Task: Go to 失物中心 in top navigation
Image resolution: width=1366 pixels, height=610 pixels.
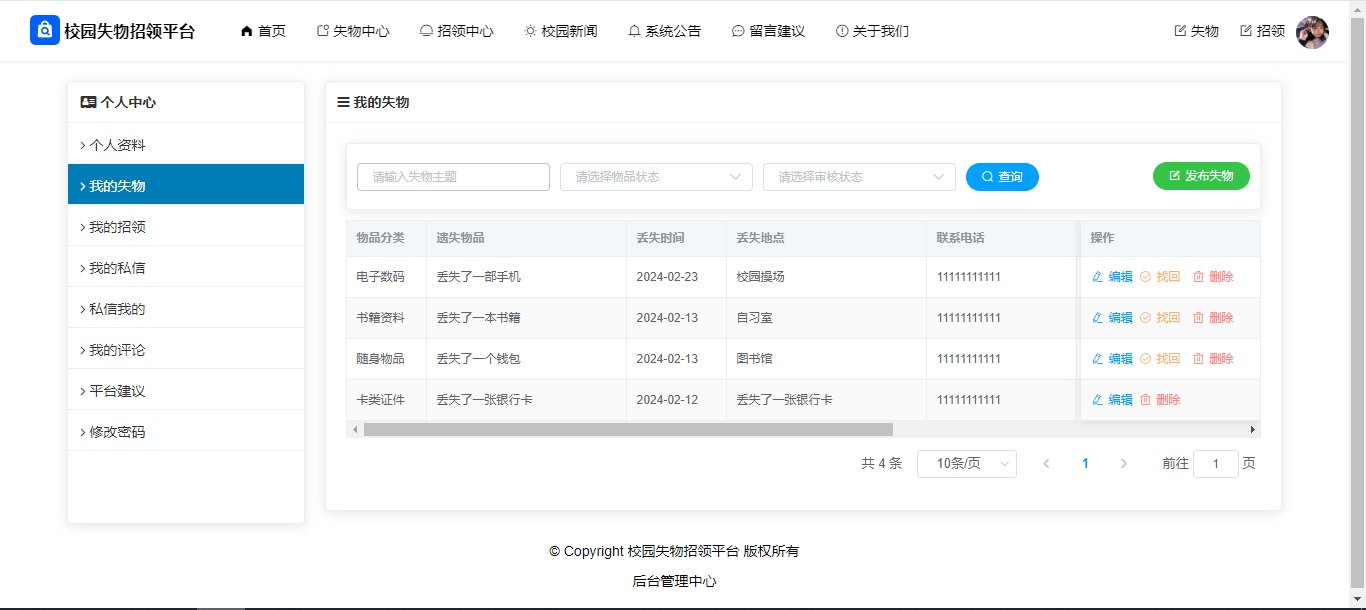Action: (x=352, y=31)
